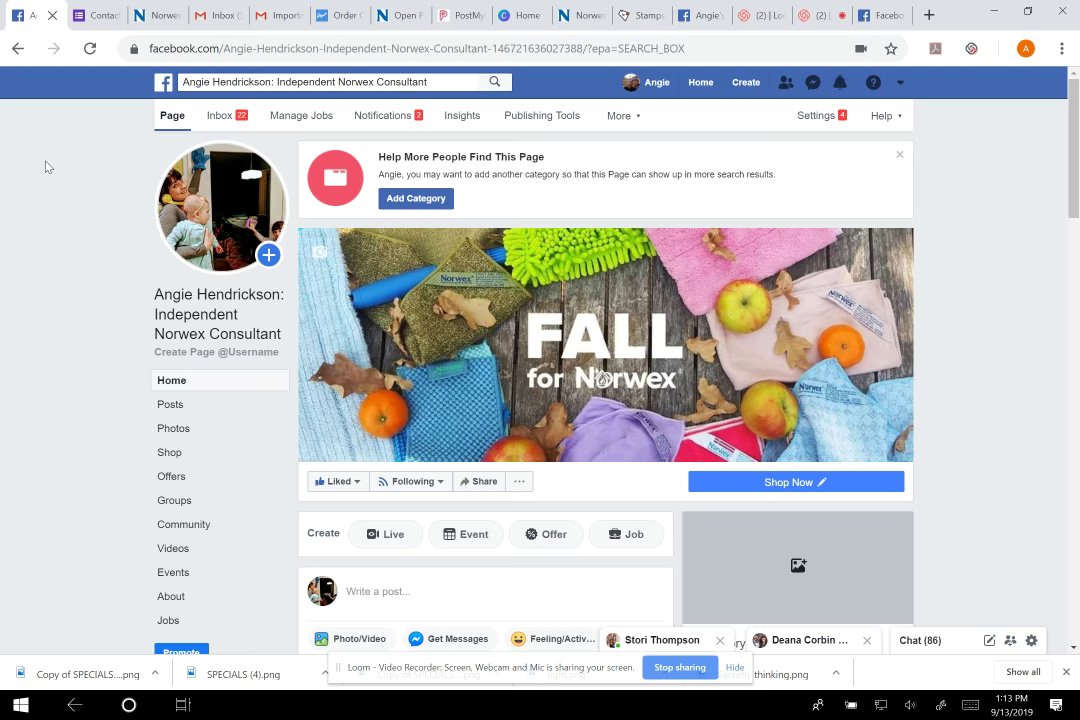1080x720 pixels.
Task: Open the Messenger icon in header
Action: (x=813, y=82)
